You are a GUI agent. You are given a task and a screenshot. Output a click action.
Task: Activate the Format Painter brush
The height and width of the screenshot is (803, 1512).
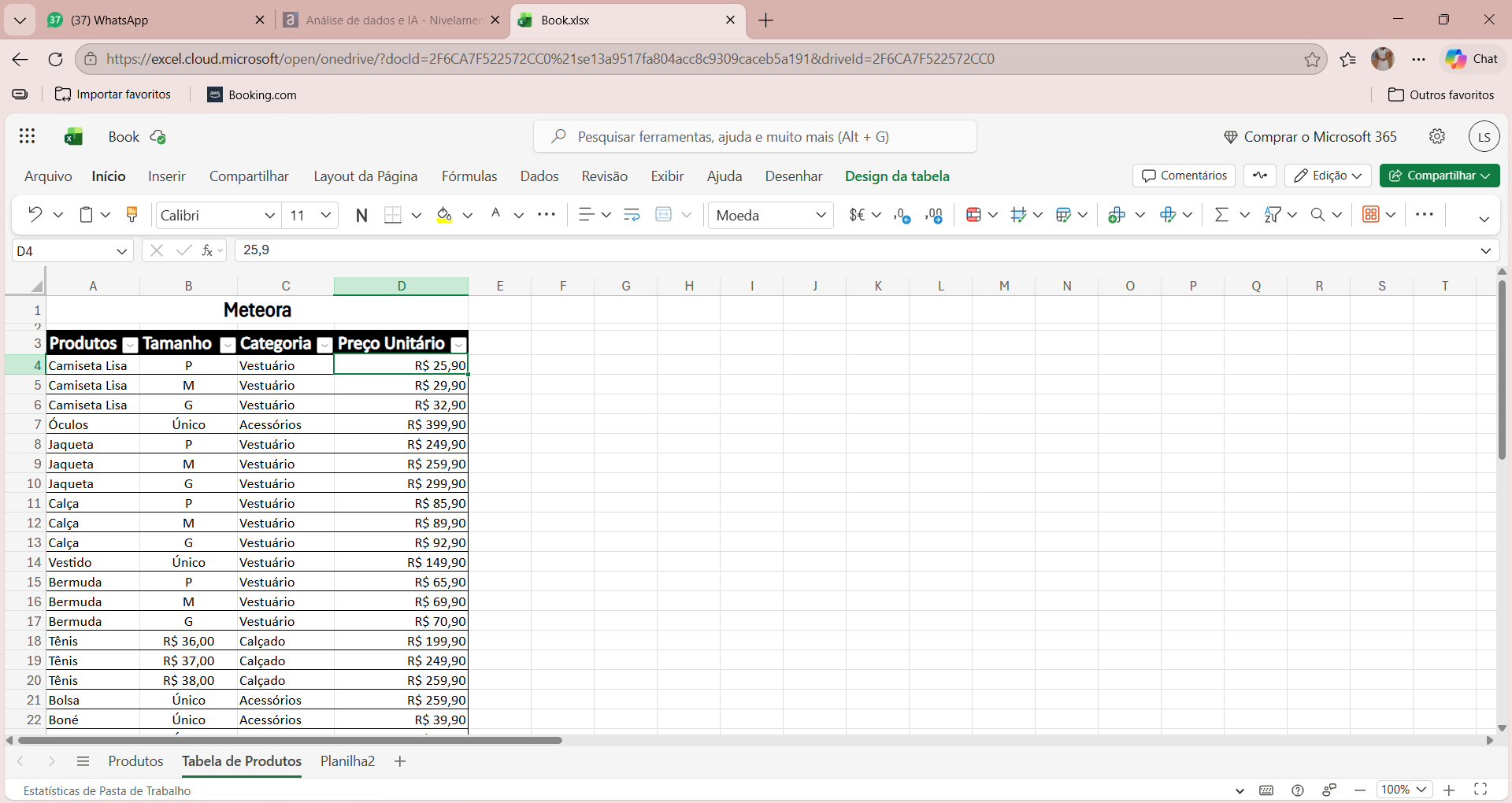(x=132, y=214)
